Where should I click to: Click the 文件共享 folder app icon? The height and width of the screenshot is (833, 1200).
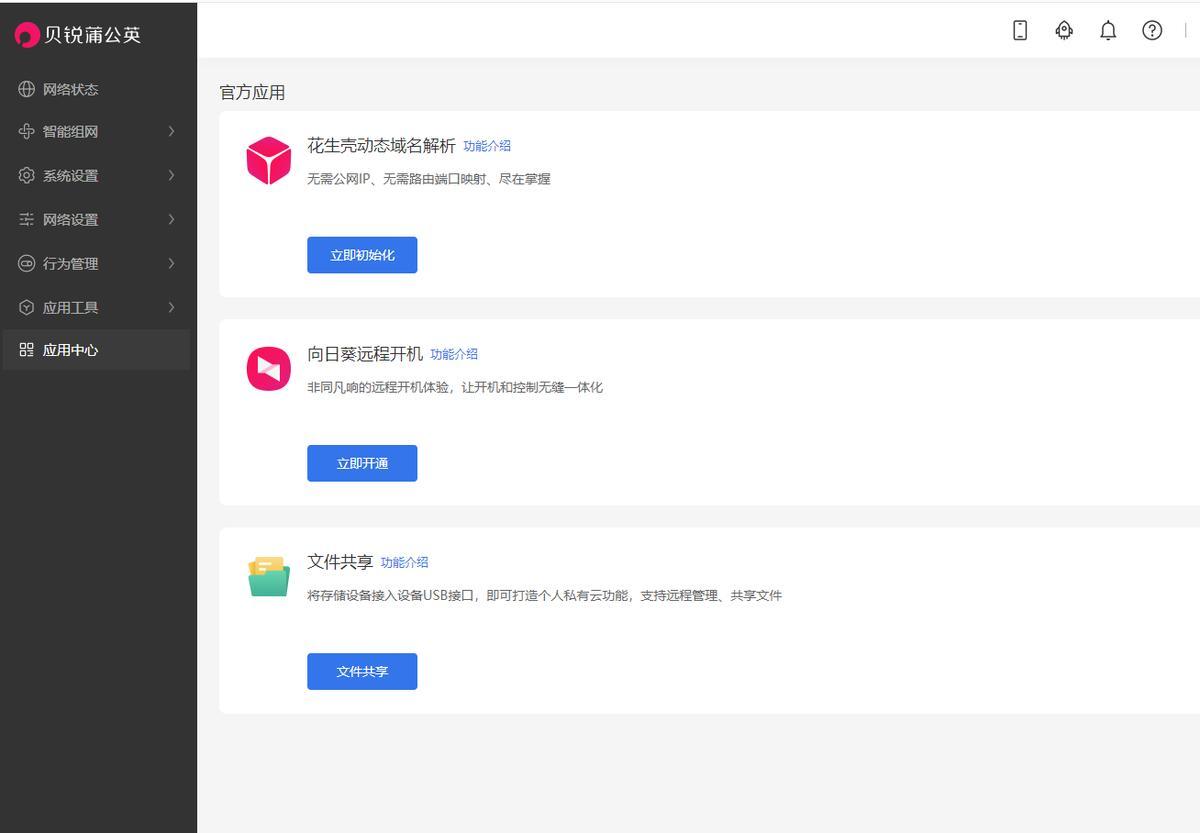(x=268, y=577)
